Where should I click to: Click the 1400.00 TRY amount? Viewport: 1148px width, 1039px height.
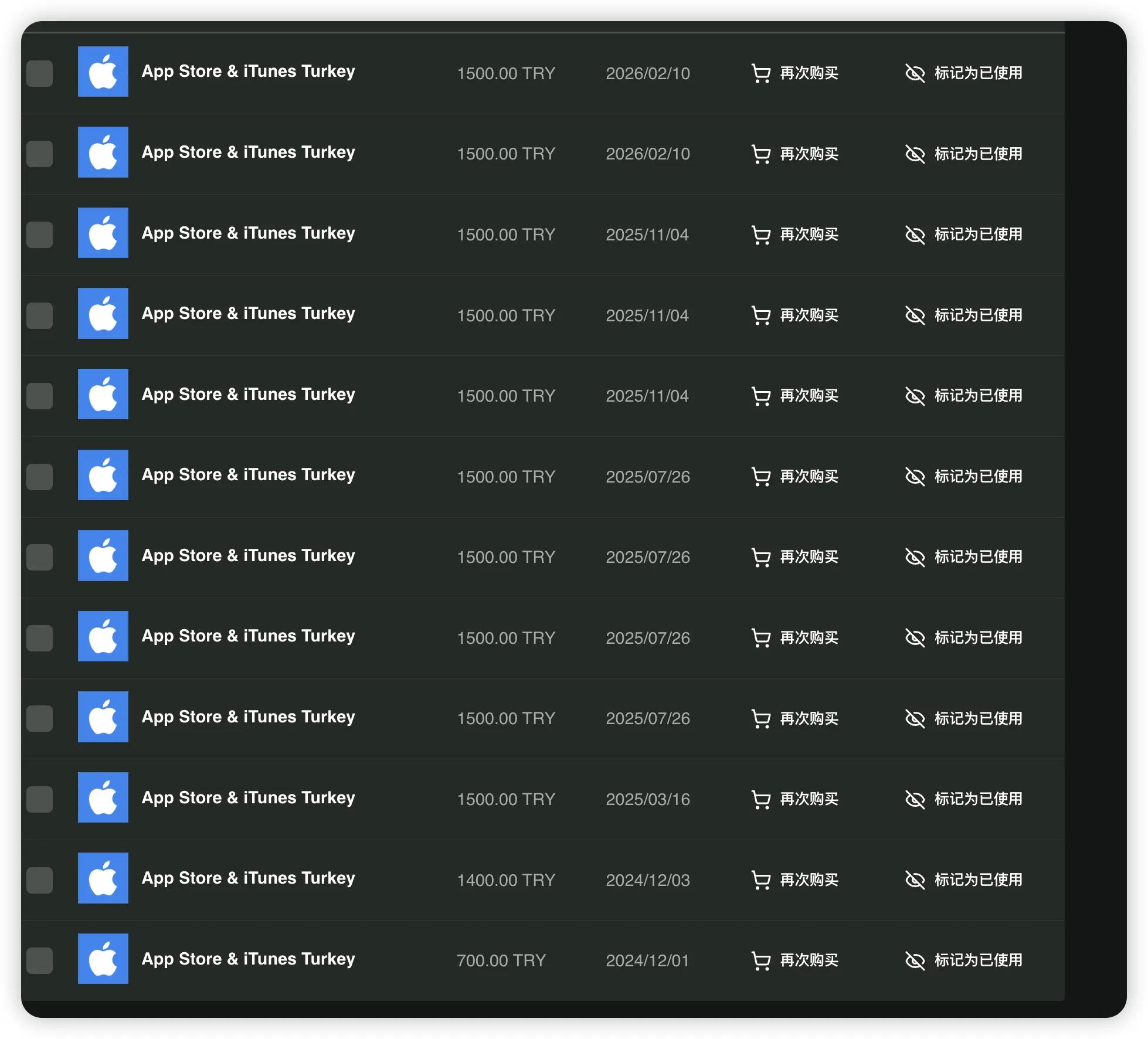pyautogui.click(x=505, y=880)
